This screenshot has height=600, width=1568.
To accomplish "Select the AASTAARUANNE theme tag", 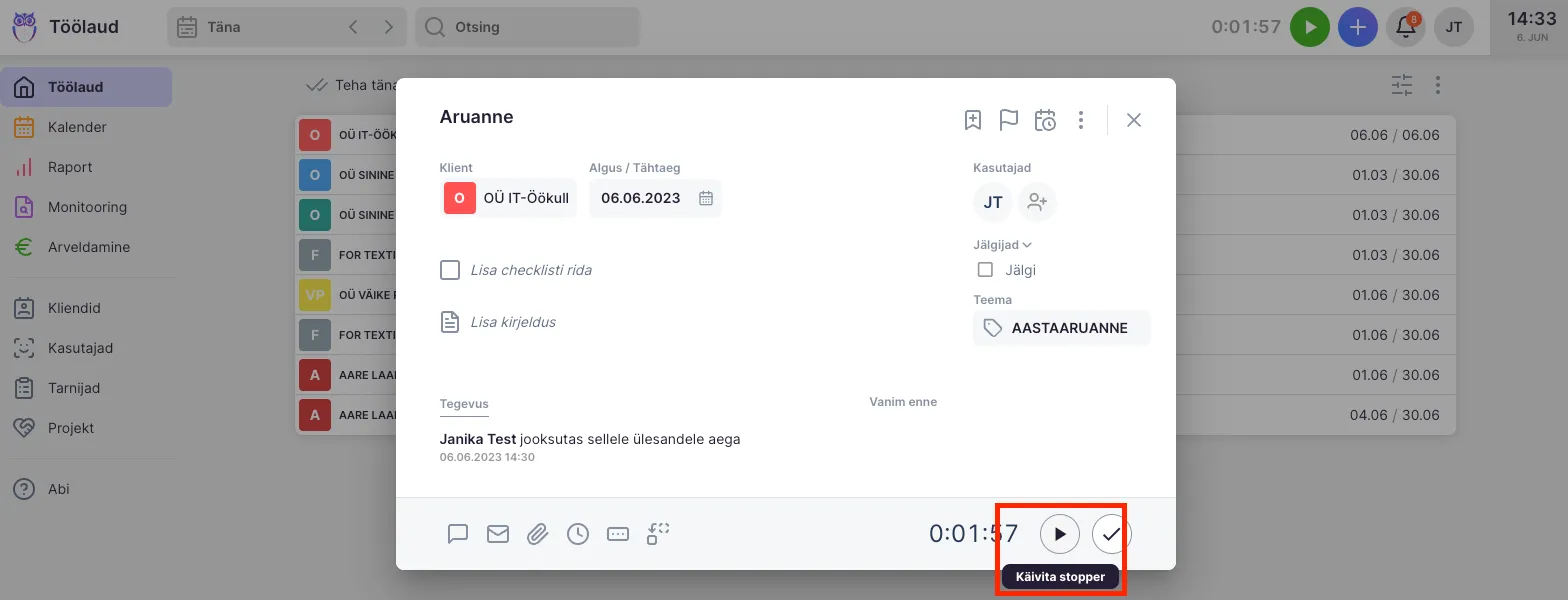I will point(1061,328).
